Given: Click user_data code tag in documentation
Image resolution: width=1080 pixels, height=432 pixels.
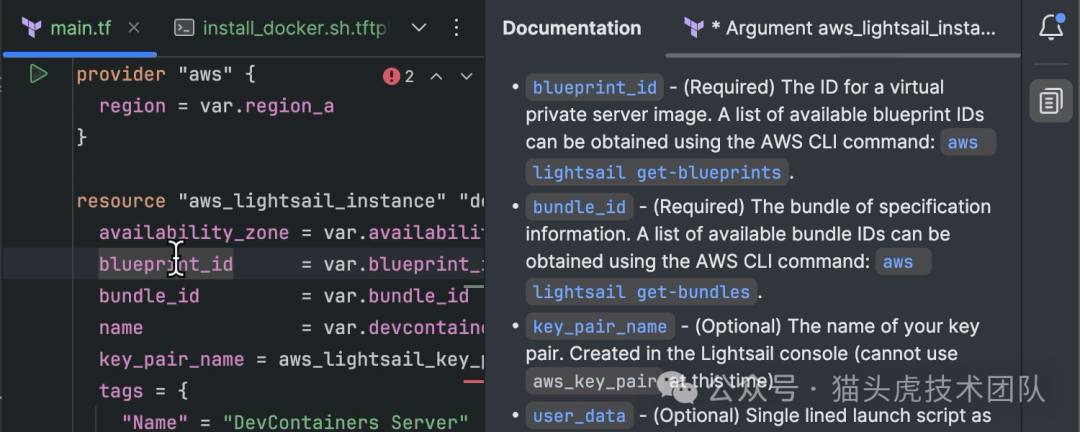Looking at the screenshot, I should point(579,415).
